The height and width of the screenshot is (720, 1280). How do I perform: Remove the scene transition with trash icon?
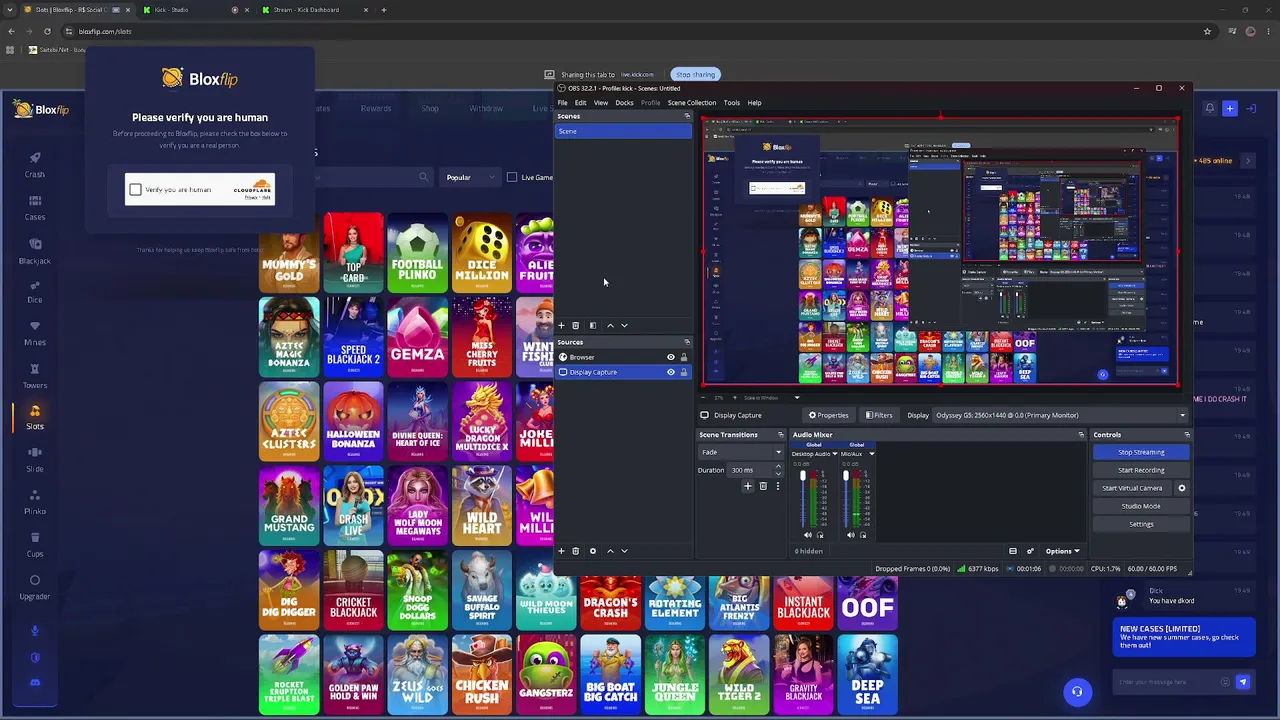763,486
